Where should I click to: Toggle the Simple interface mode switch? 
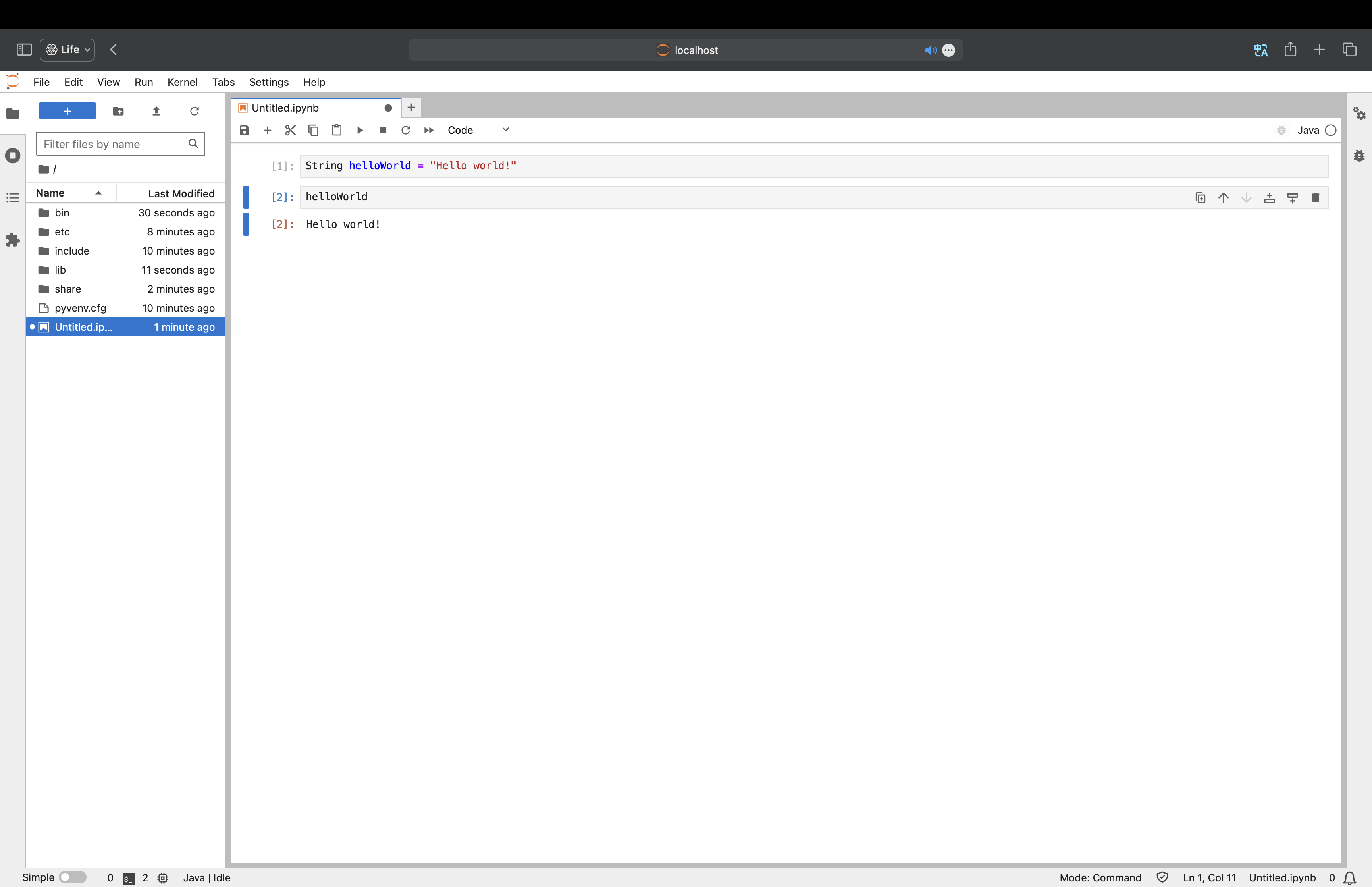click(73, 877)
